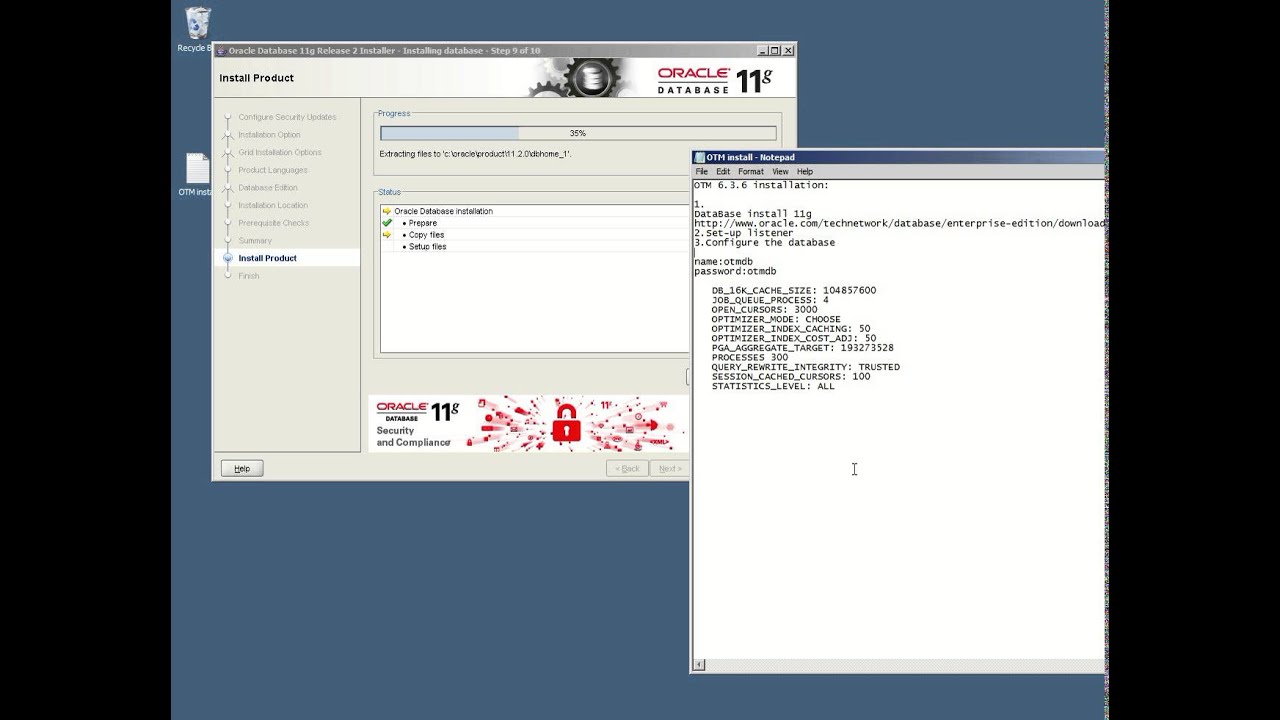
Task: Click the STATISTICS_LEVEL: ALL line
Action: [773, 386]
